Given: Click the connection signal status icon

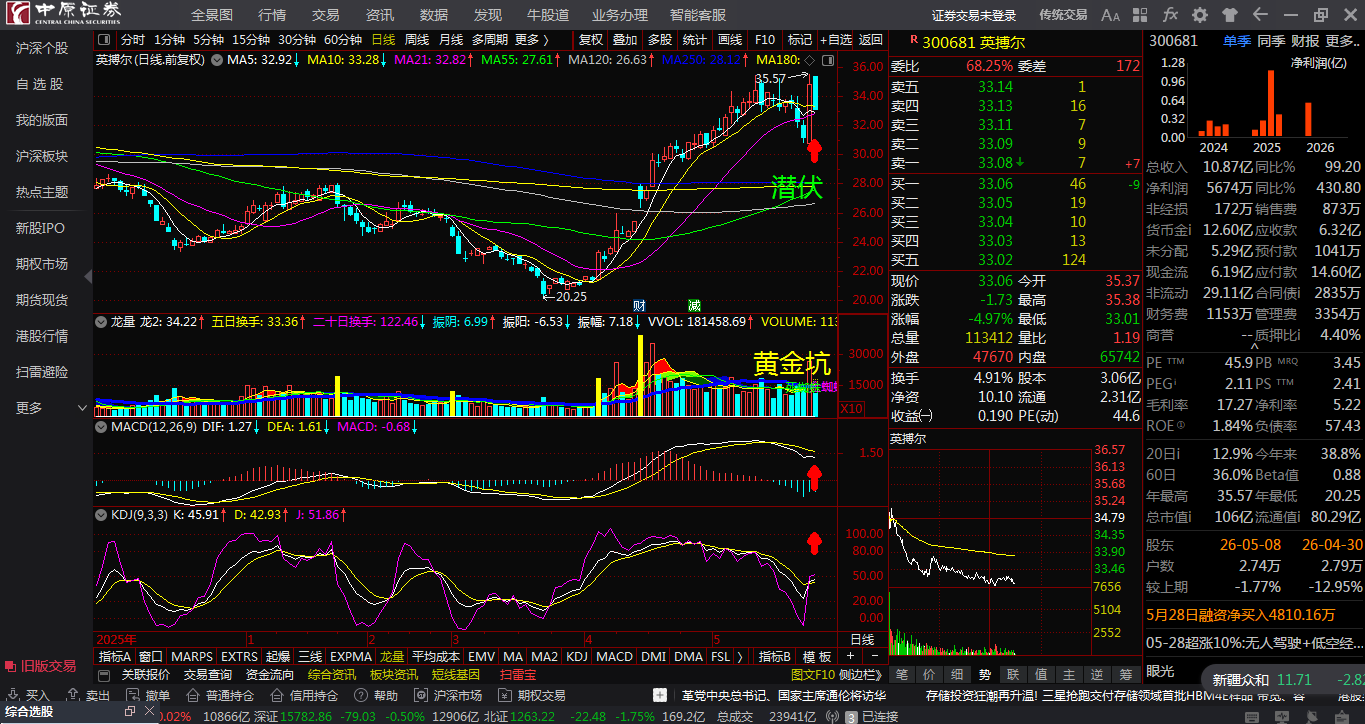Looking at the screenshot, I should [832, 716].
